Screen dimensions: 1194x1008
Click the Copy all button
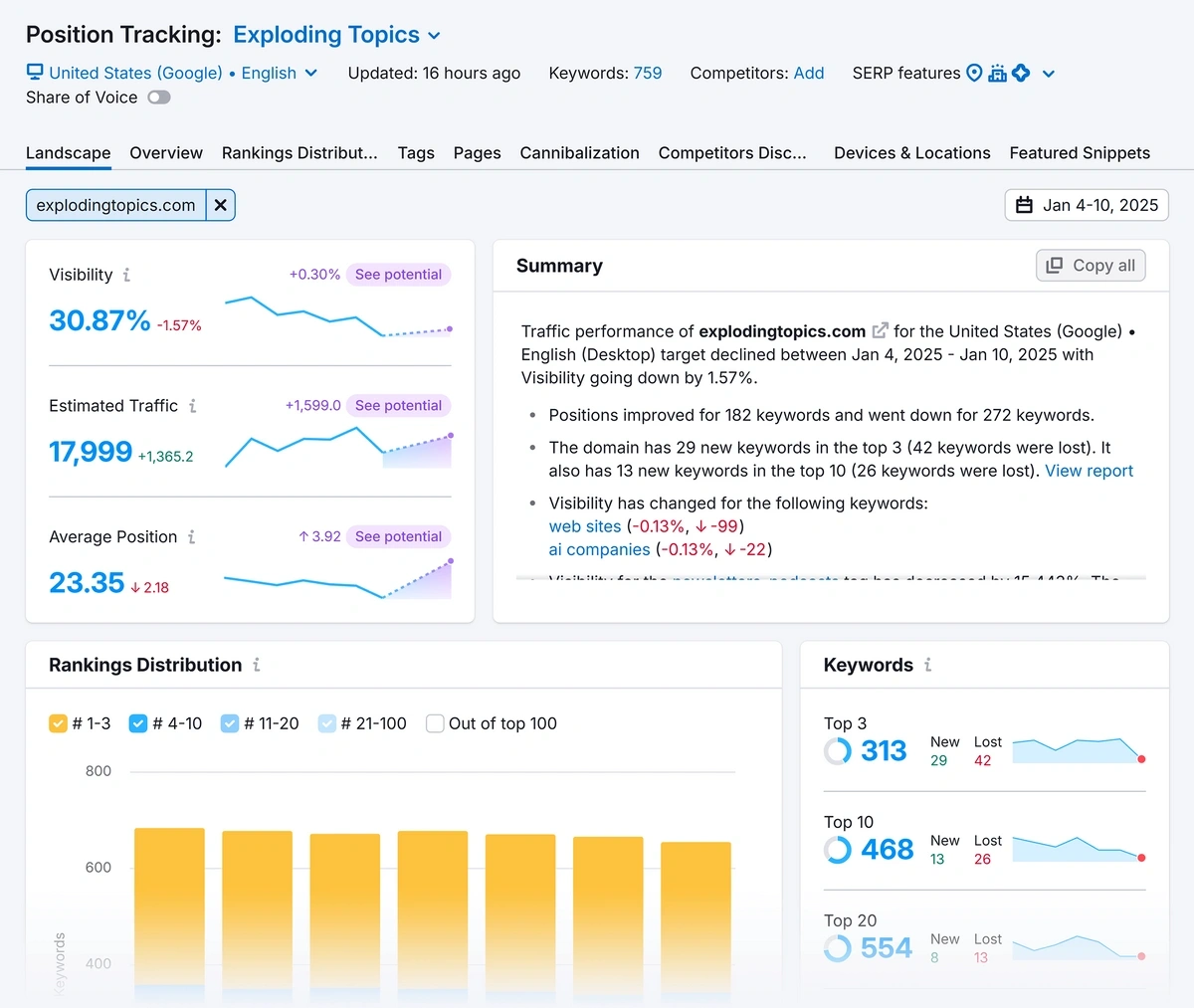1091,266
